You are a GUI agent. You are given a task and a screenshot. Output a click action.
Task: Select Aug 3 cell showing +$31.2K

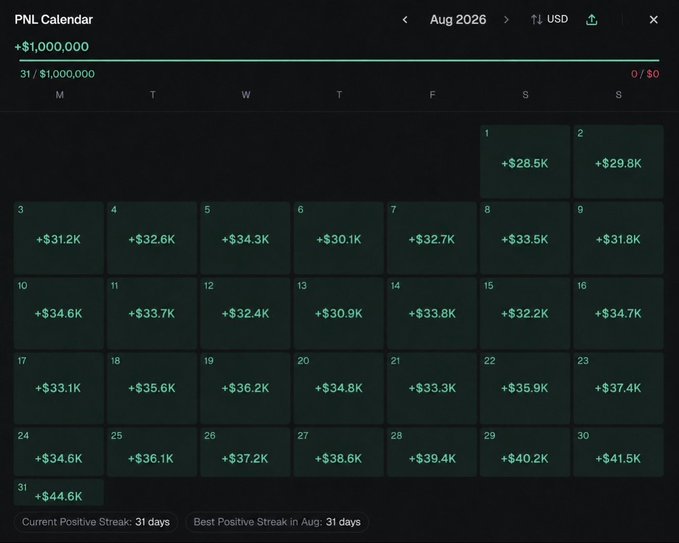point(58,238)
